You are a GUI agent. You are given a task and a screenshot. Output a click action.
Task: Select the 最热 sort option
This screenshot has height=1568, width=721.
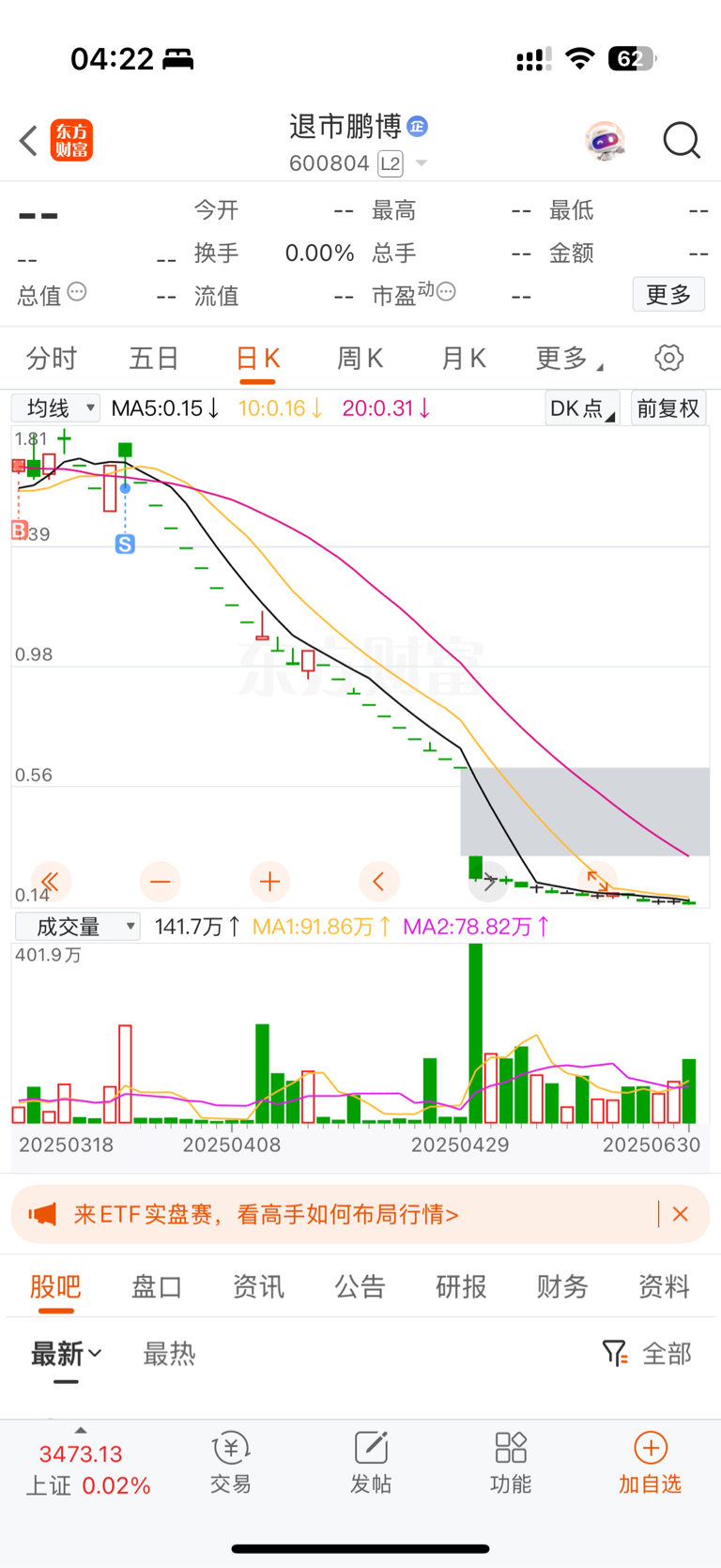tap(169, 1354)
